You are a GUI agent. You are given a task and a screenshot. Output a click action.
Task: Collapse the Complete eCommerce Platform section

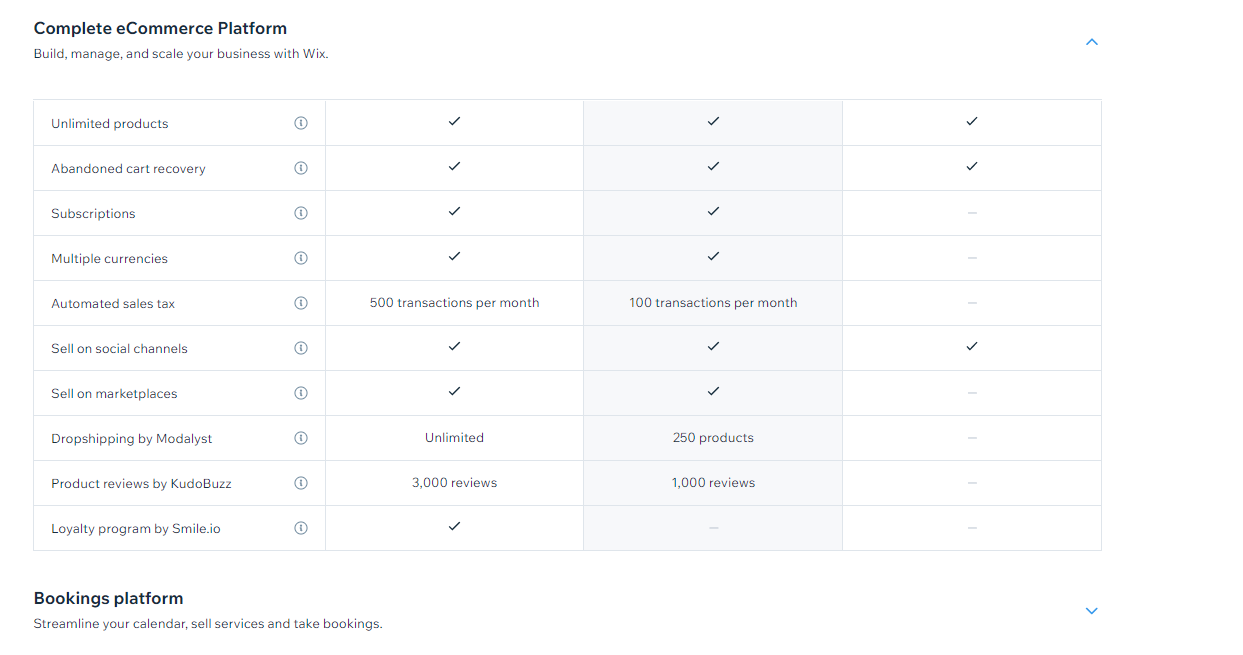pyautogui.click(x=1092, y=42)
